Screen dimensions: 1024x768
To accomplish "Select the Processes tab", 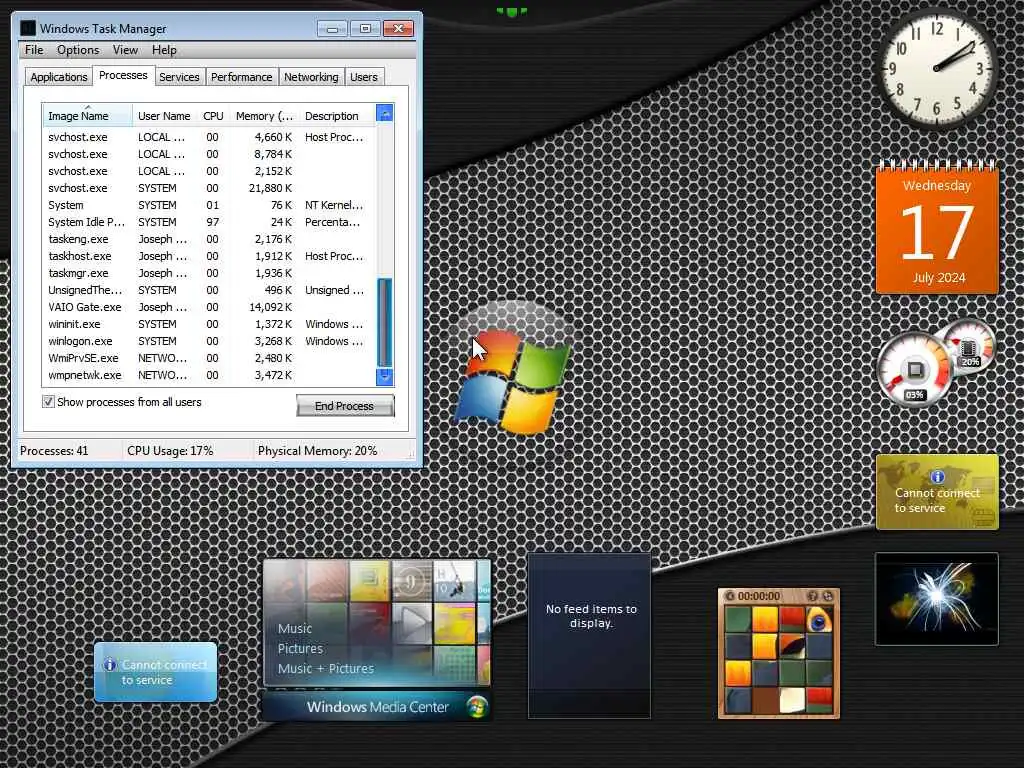I will [123, 76].
